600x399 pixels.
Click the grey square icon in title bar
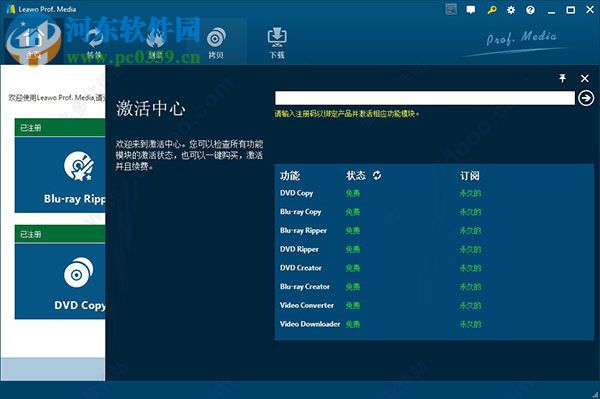[x=451, y=9]
